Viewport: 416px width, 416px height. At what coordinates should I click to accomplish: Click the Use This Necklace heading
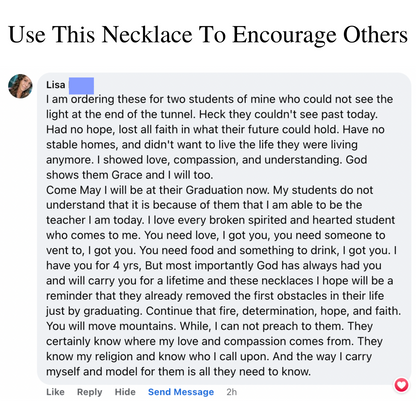pos(208,35)
